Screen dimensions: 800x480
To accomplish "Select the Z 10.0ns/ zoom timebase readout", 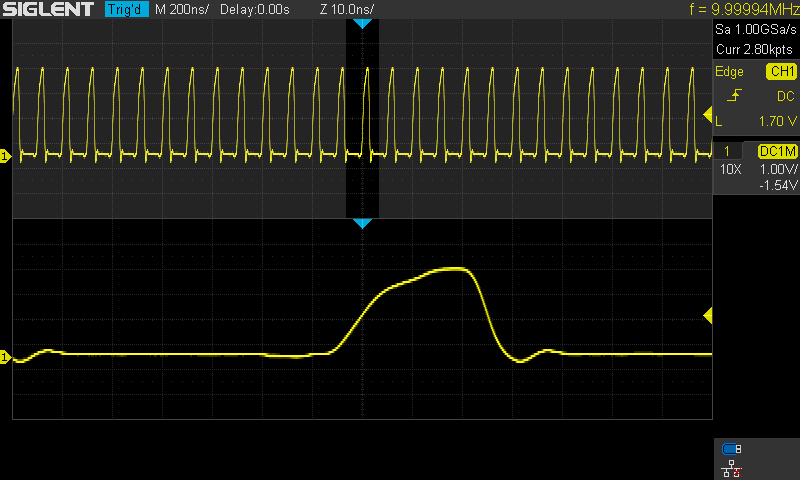I will click(x=347, y=9).
